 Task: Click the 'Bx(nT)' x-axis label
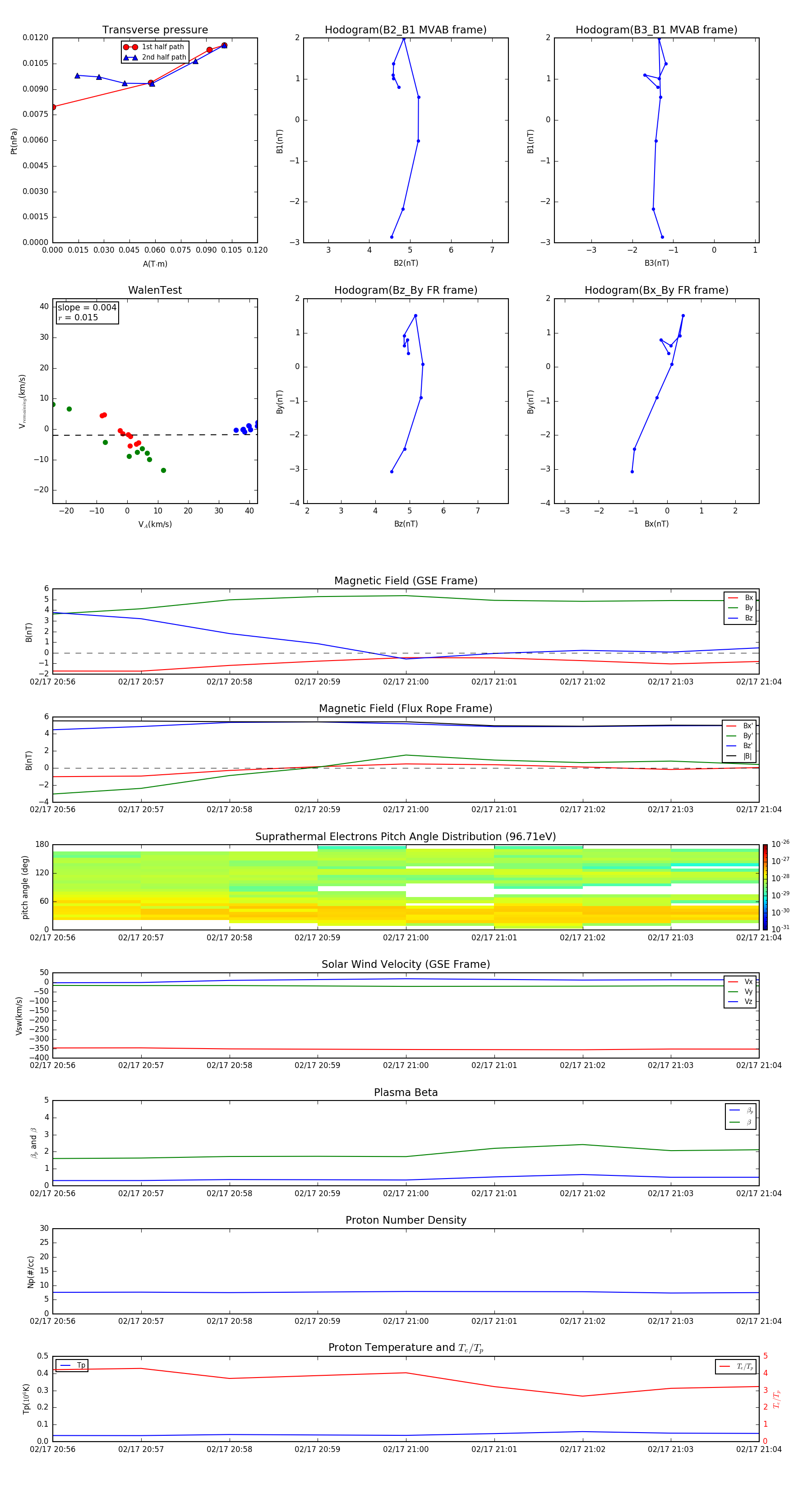(x=656, y=524)
